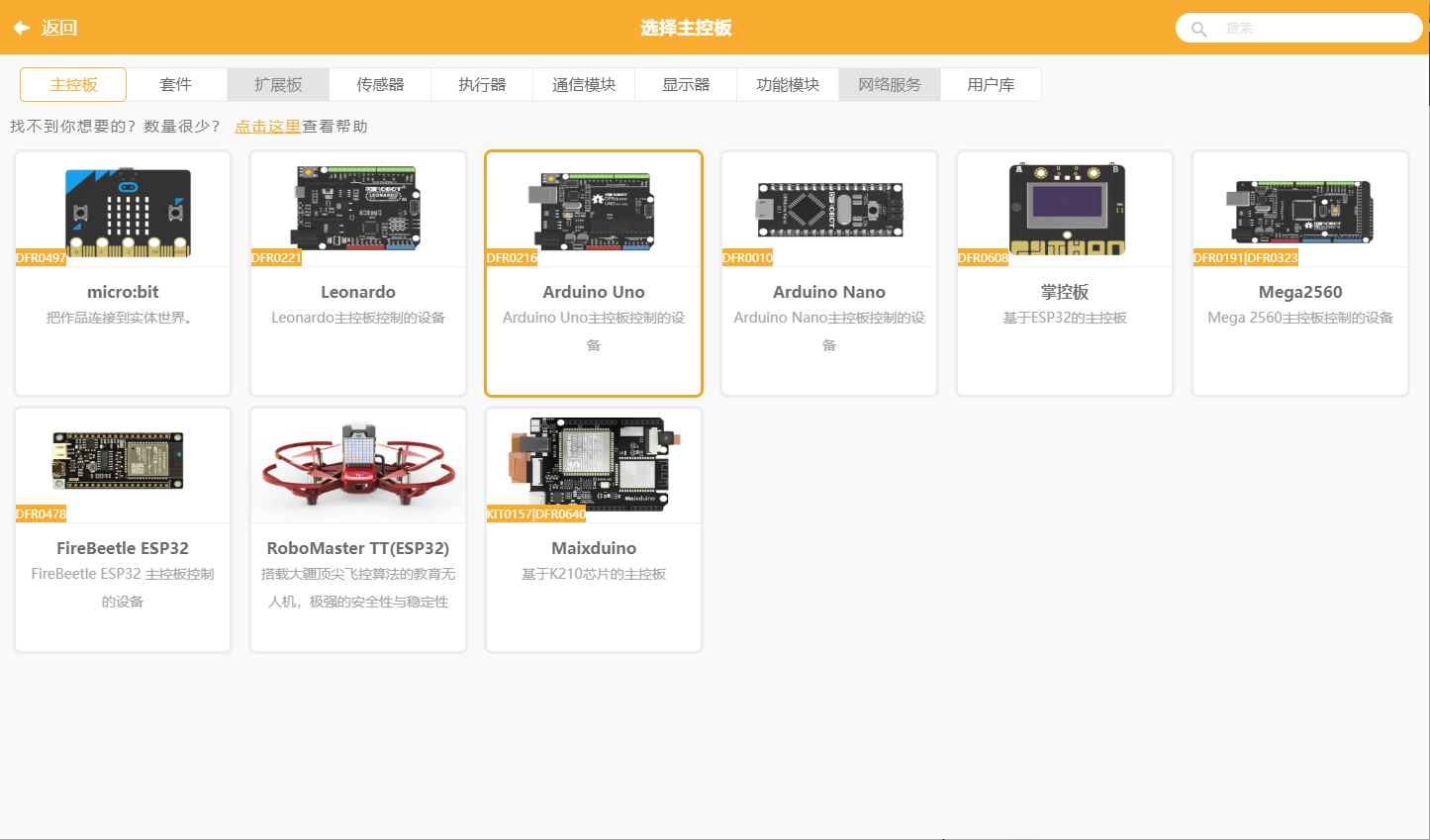Image resolution: width=1430 pixels, height=840 pixels.
Task: Select the RoboMaster TT drone image
Action: (x=358, y=463)
